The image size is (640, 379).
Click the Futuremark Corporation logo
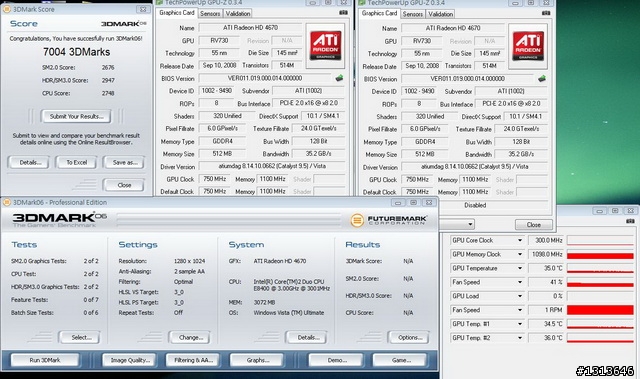389,220
